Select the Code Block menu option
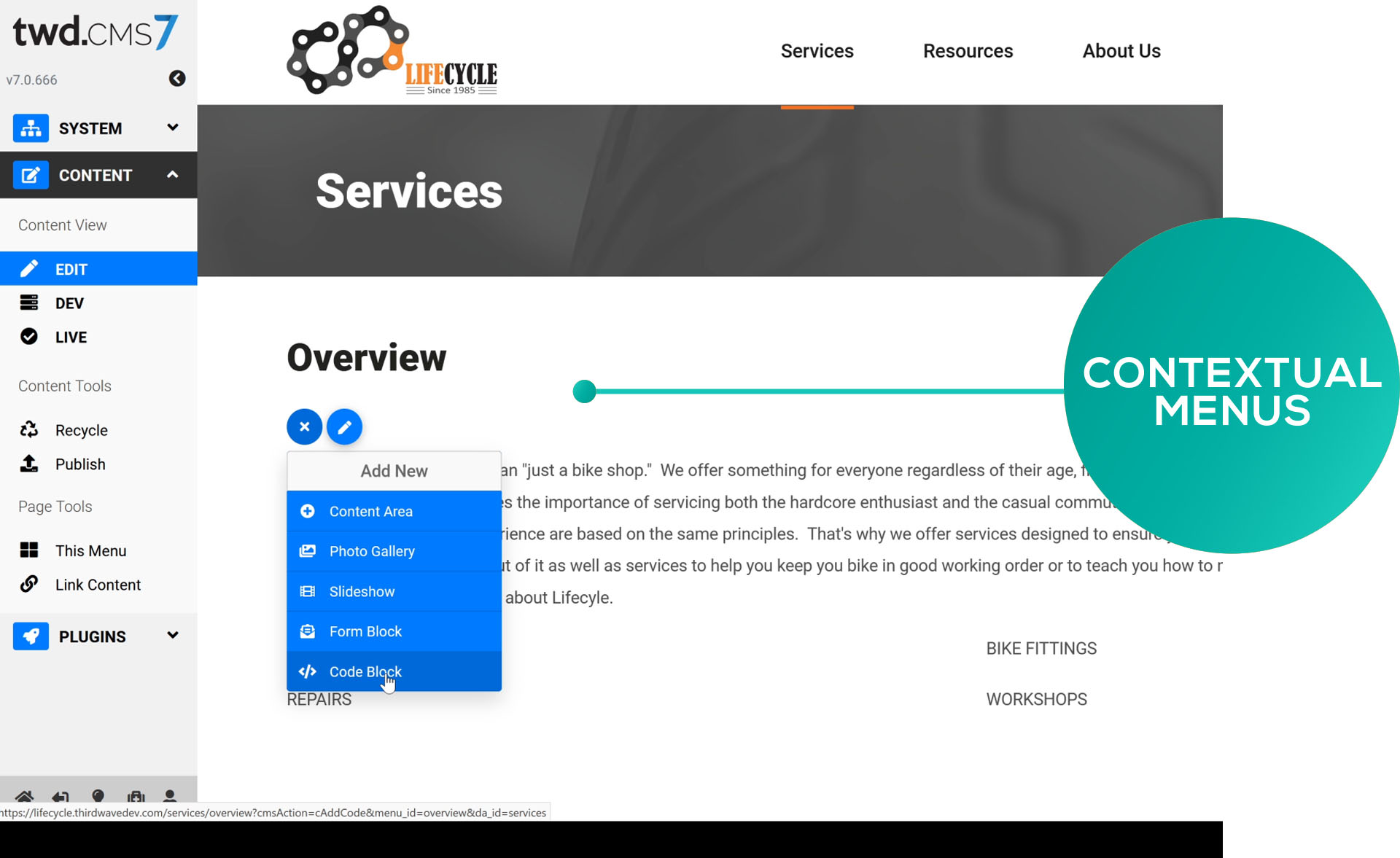1400x858 pixels. tap(365, 671)
